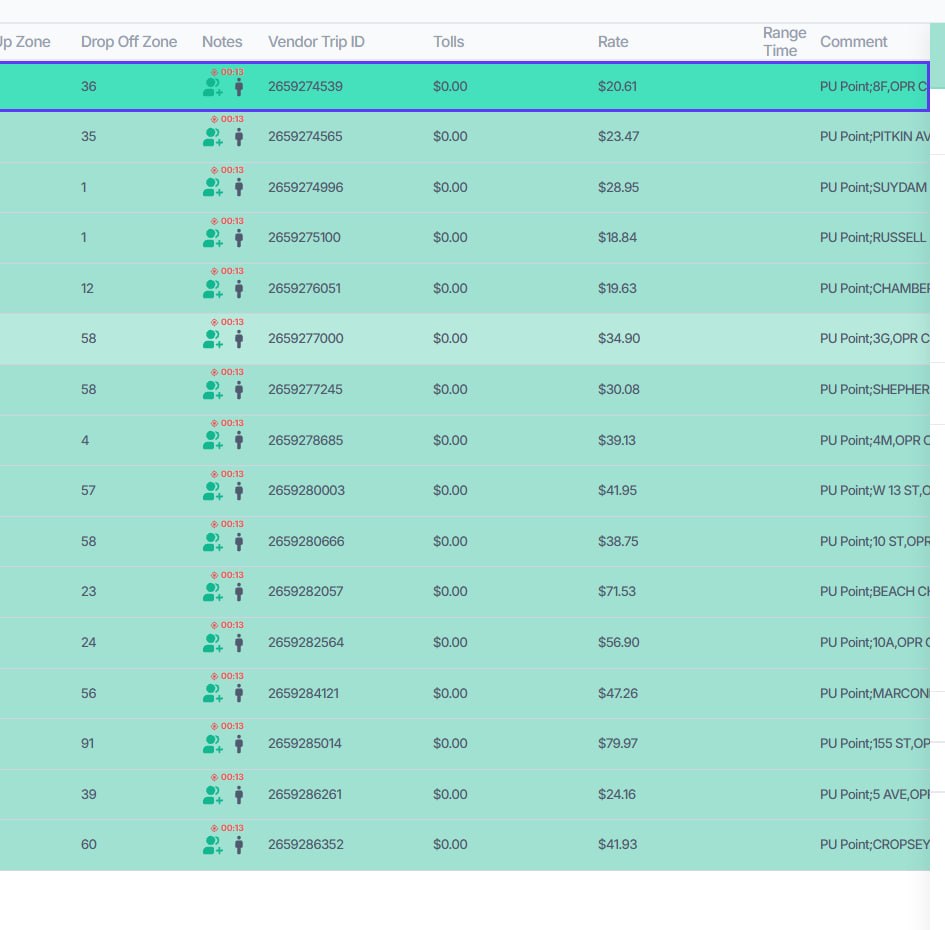Screen dimensions: 945x930
Task: Click person icon in trip 2659275100 row
Action: click(239, 239)
